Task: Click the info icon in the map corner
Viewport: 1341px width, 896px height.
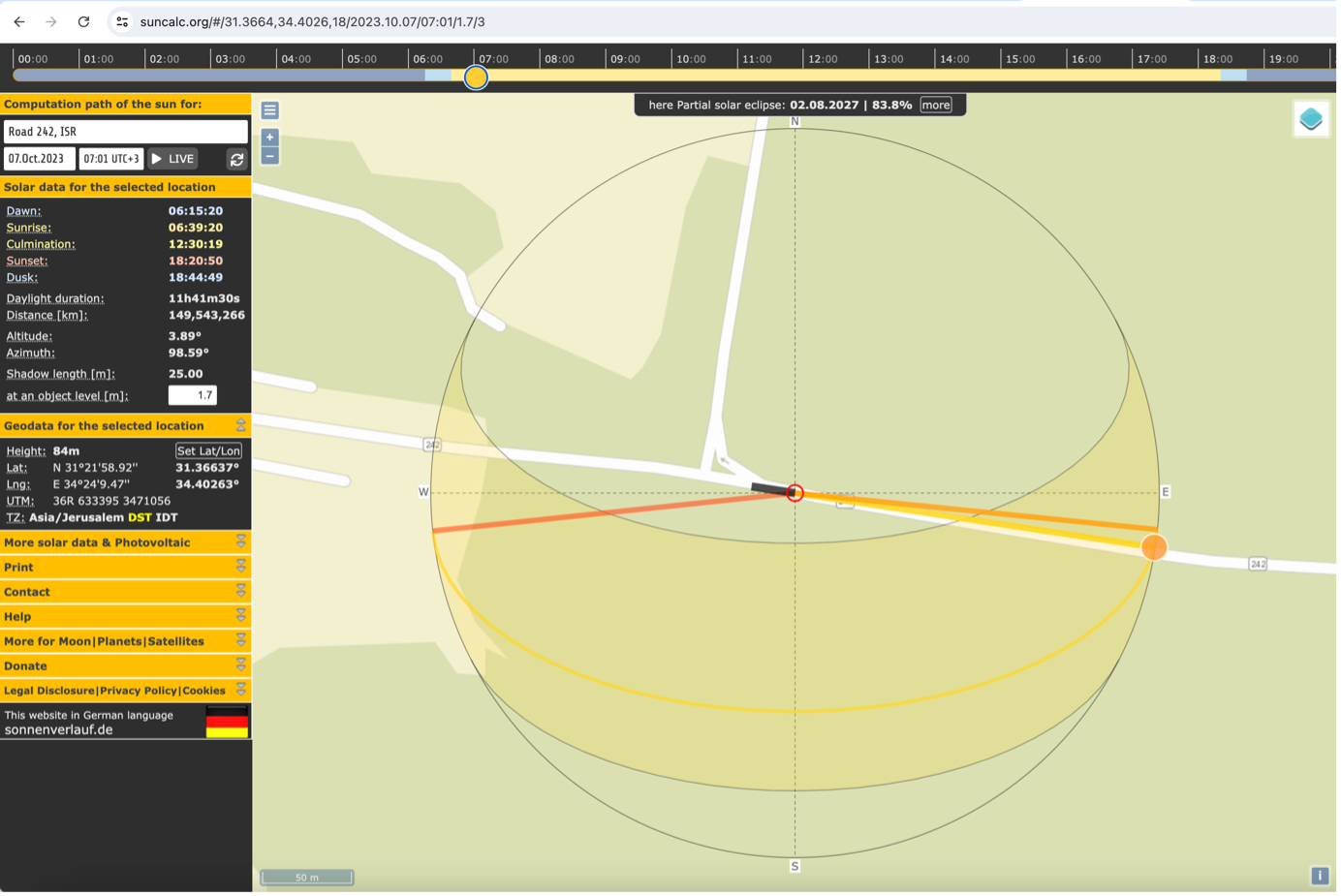Action: click(1319, 875)
